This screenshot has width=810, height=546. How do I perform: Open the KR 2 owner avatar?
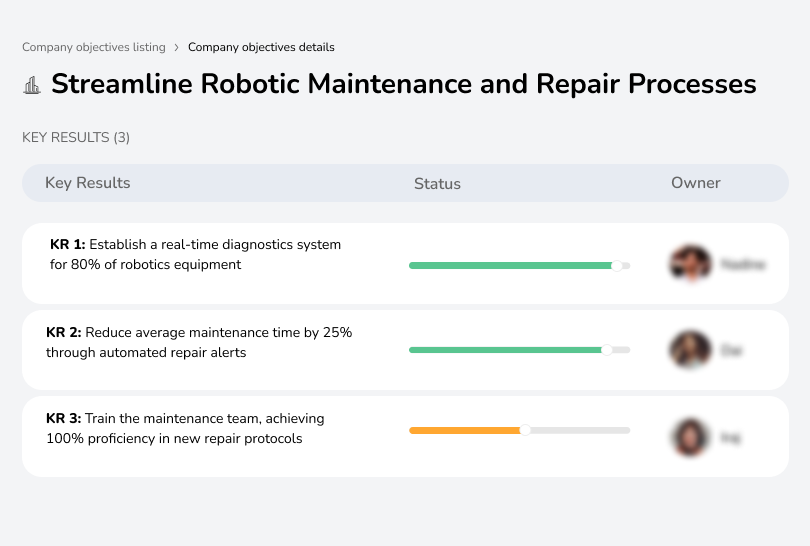point(690,350)
